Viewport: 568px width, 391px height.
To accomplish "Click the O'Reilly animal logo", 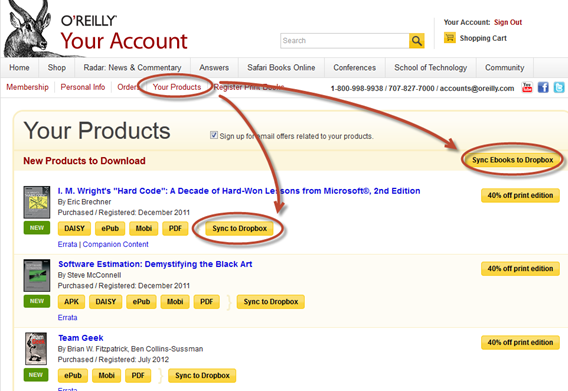I will click(28, 29).
